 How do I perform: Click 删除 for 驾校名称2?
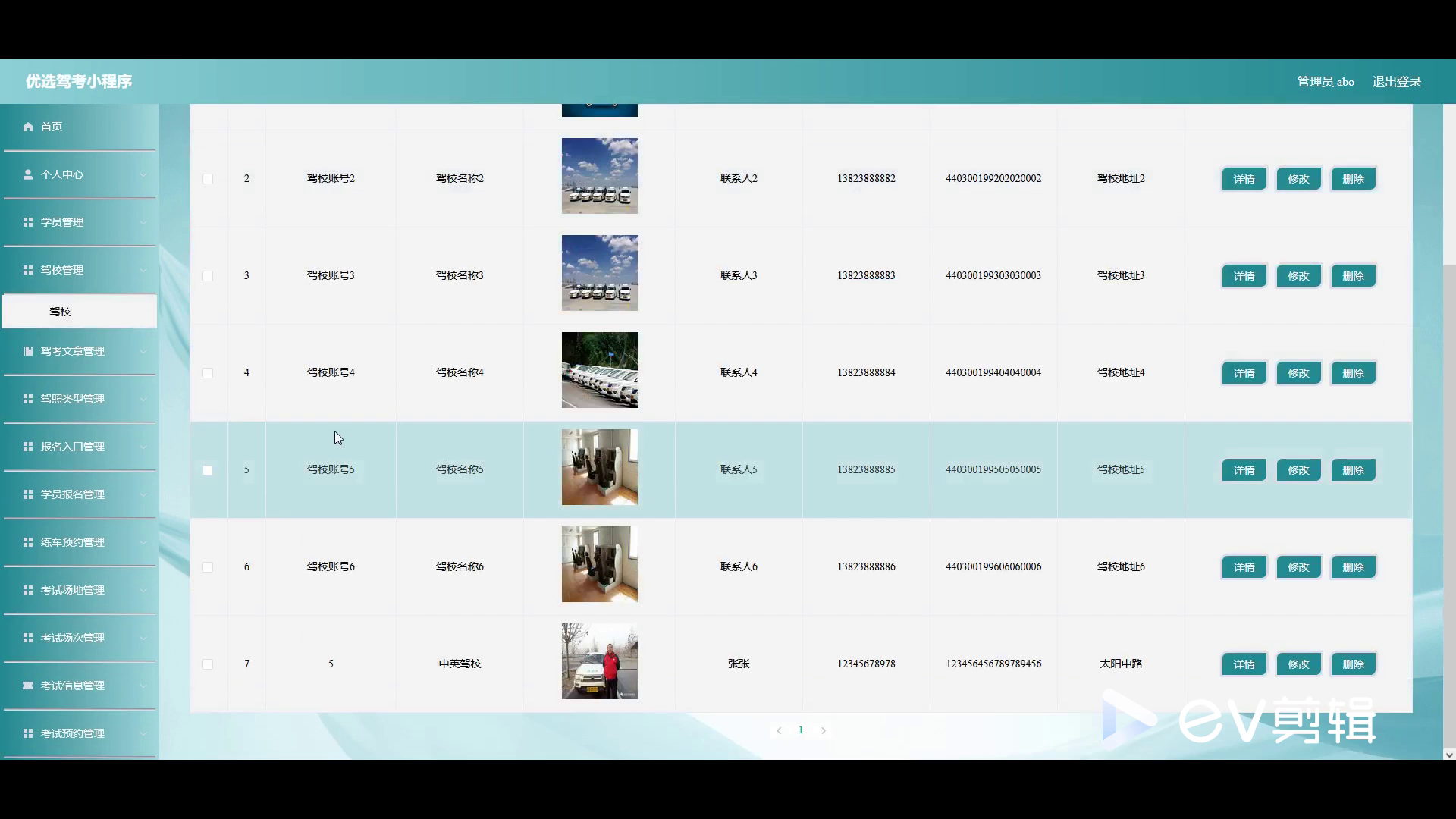pyautogui.click(x=1353, y=179)
